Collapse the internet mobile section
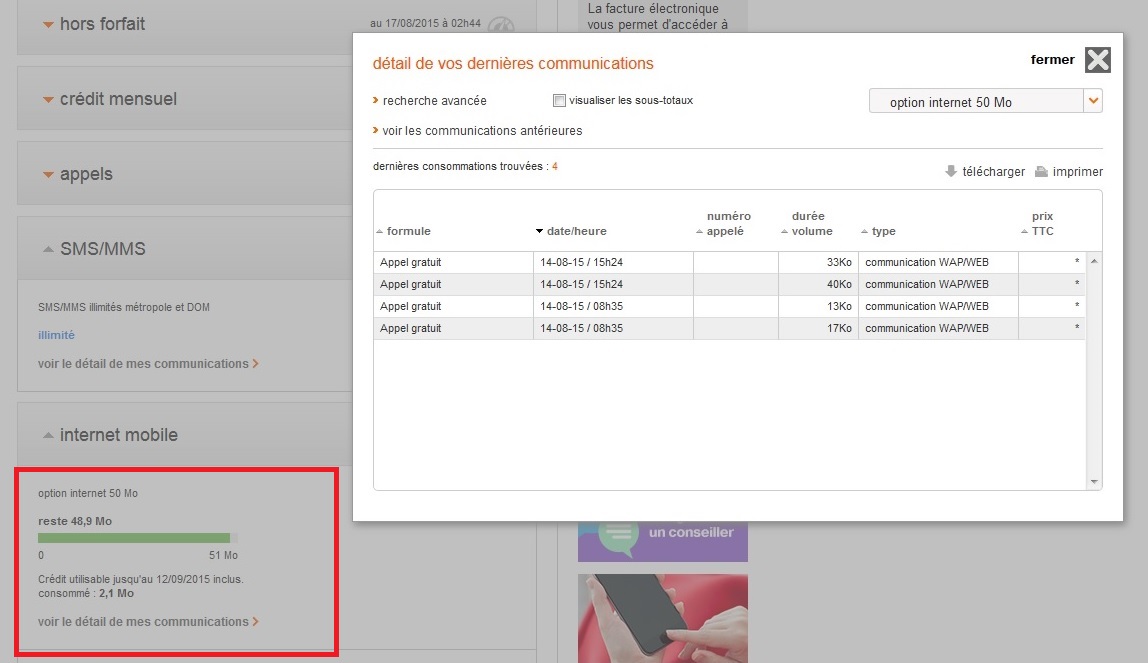Screen dimensions: 1148x663 tap(48, 435)
